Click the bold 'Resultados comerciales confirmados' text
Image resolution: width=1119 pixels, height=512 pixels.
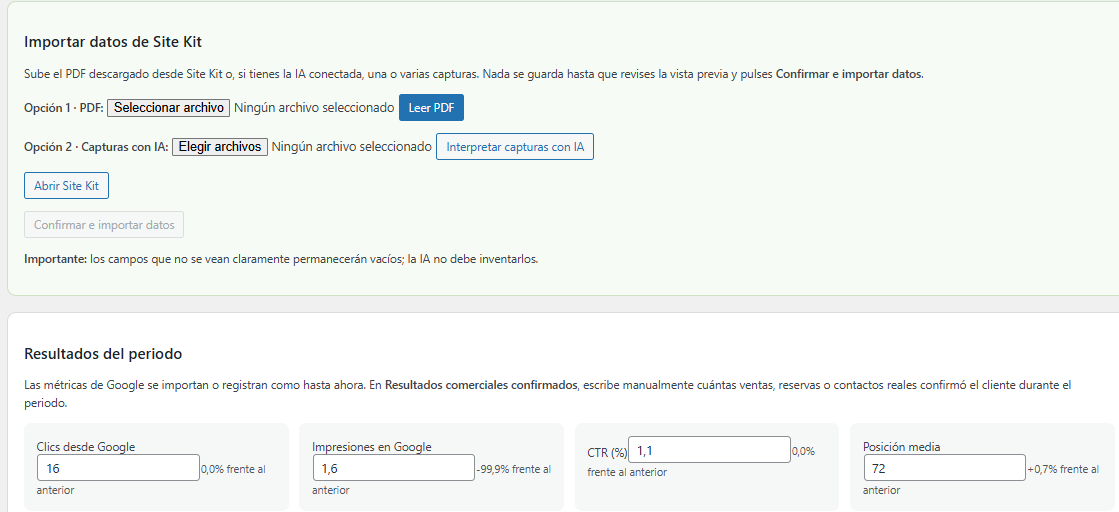coord(480,385)
